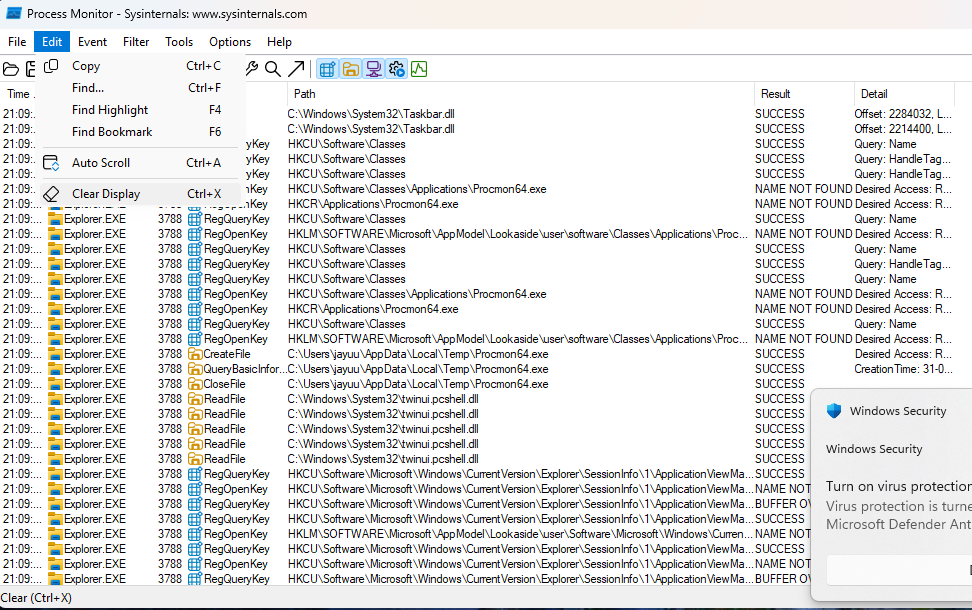Screen dimensions: 972x610
Task: Click the Open folder toolbar icon
Action: click(11, 69)
